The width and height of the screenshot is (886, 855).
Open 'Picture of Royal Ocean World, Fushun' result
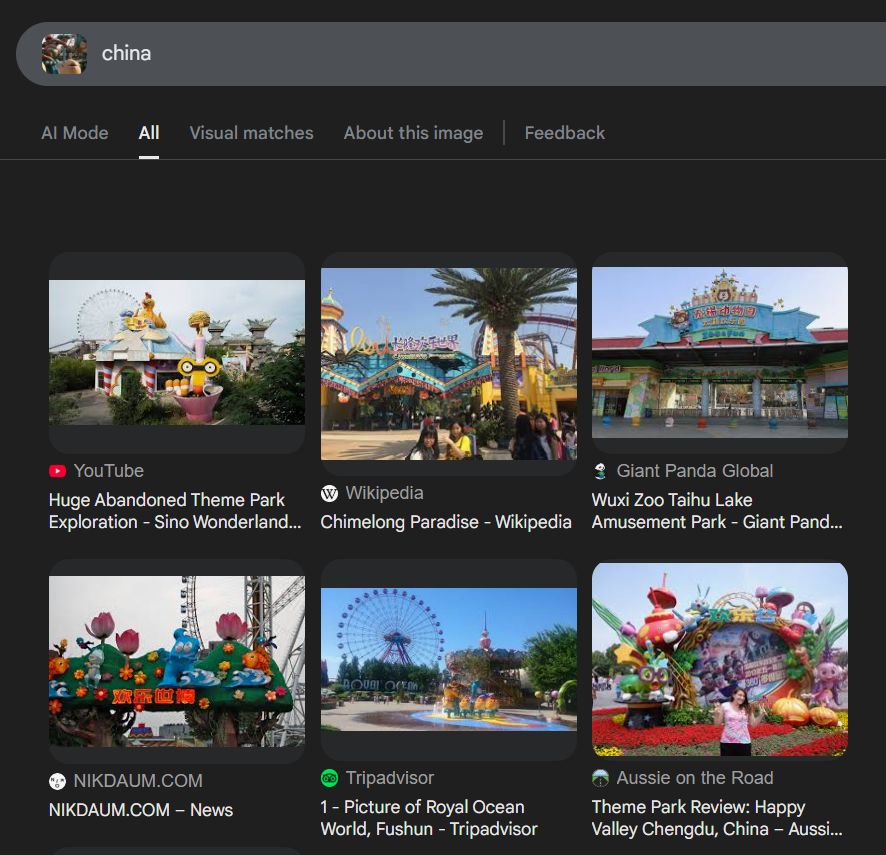pyautogui.click(x=429, y=818)
